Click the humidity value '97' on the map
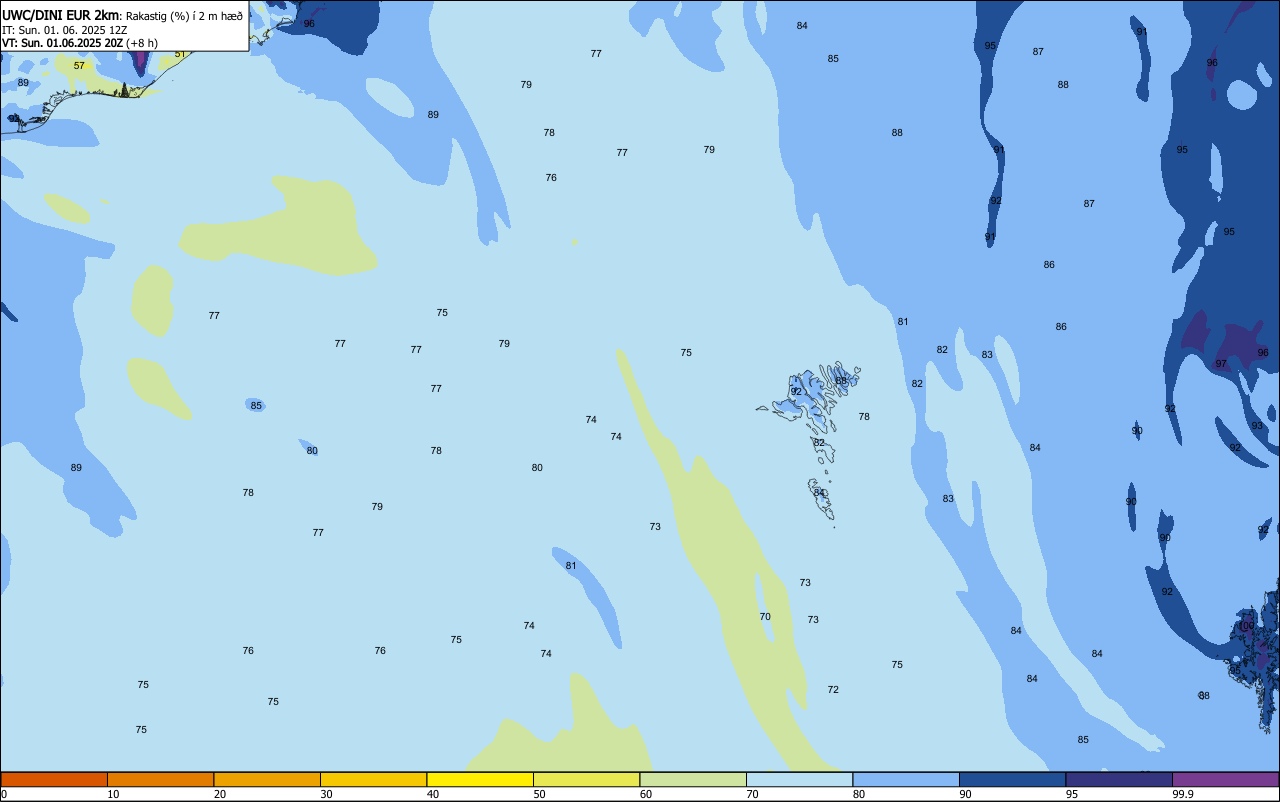The image size is (1280, 802). tap(1221, 364)
